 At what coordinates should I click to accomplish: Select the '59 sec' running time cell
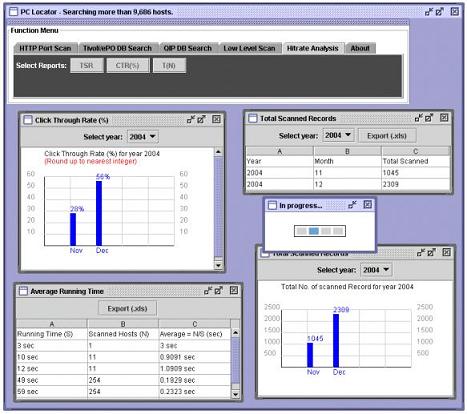coord(52,392)
